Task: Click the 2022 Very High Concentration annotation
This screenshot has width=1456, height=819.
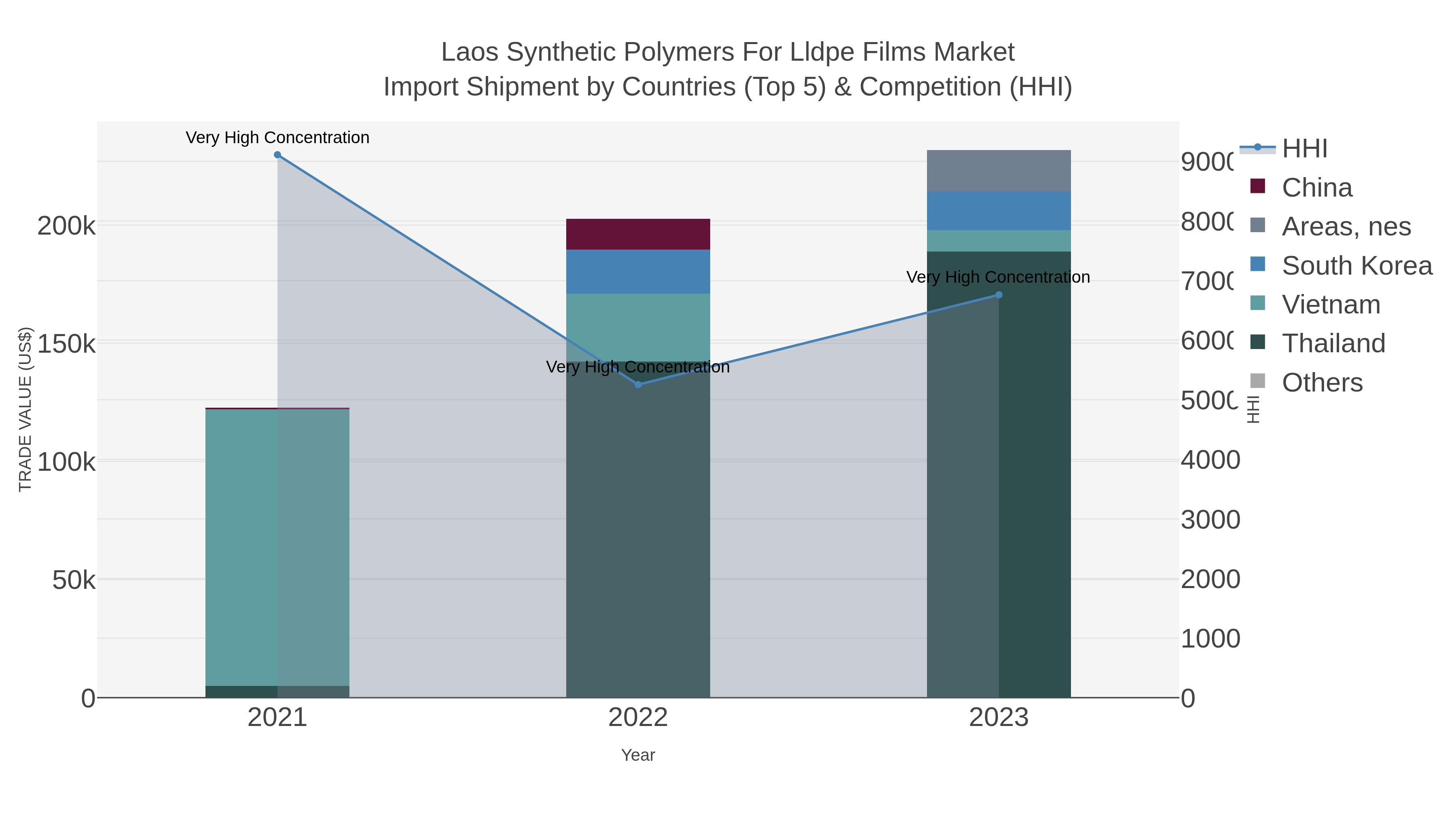Action: tap(638, 367)
